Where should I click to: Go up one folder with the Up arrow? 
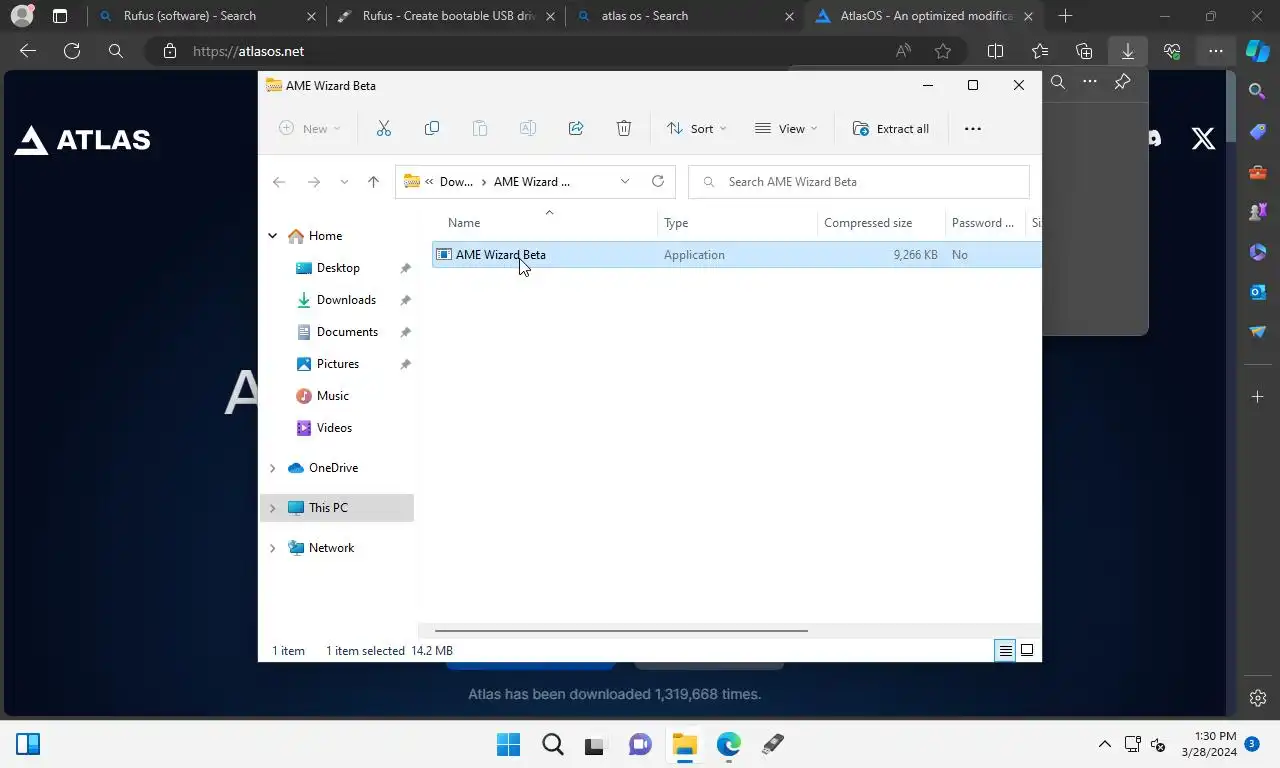click(x=373, y=181)
